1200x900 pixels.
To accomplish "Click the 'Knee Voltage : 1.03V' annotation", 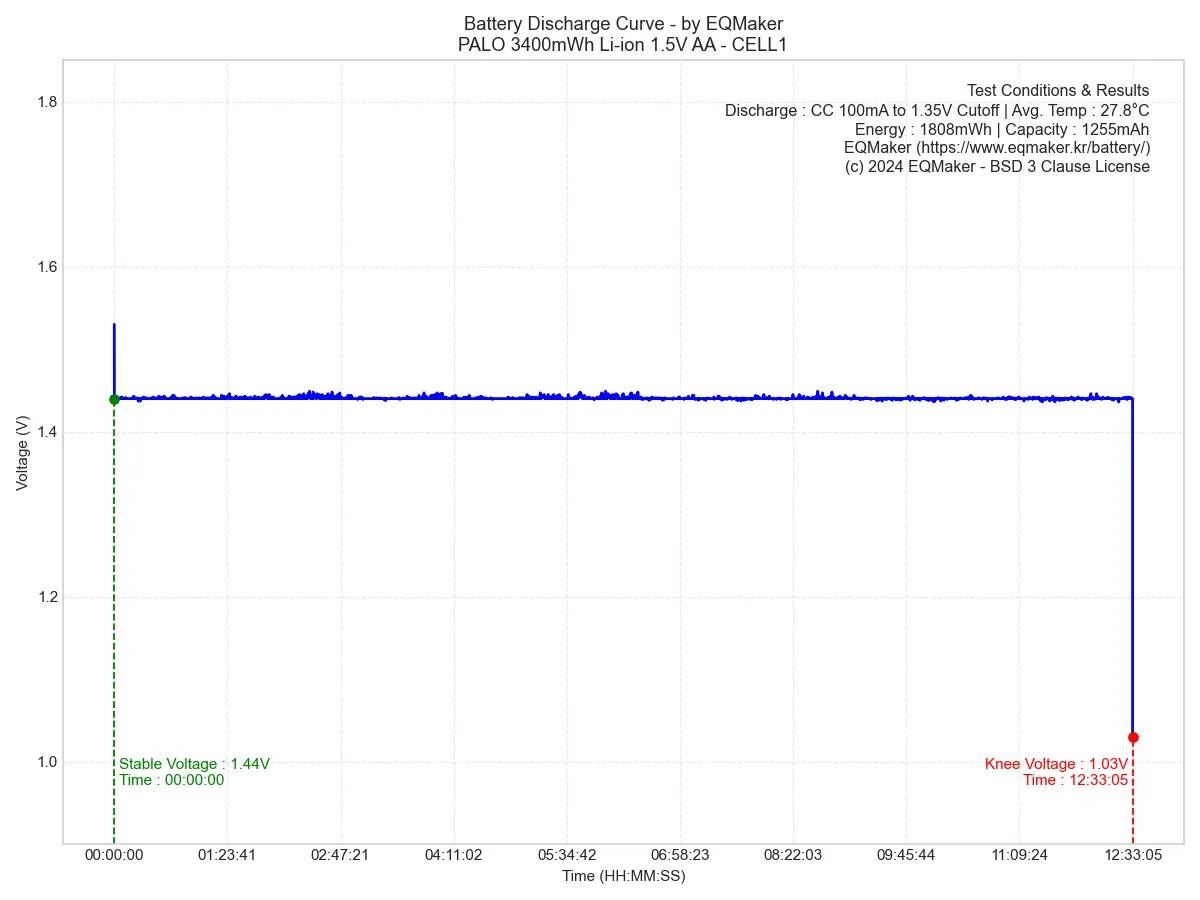I will 1056,764.
